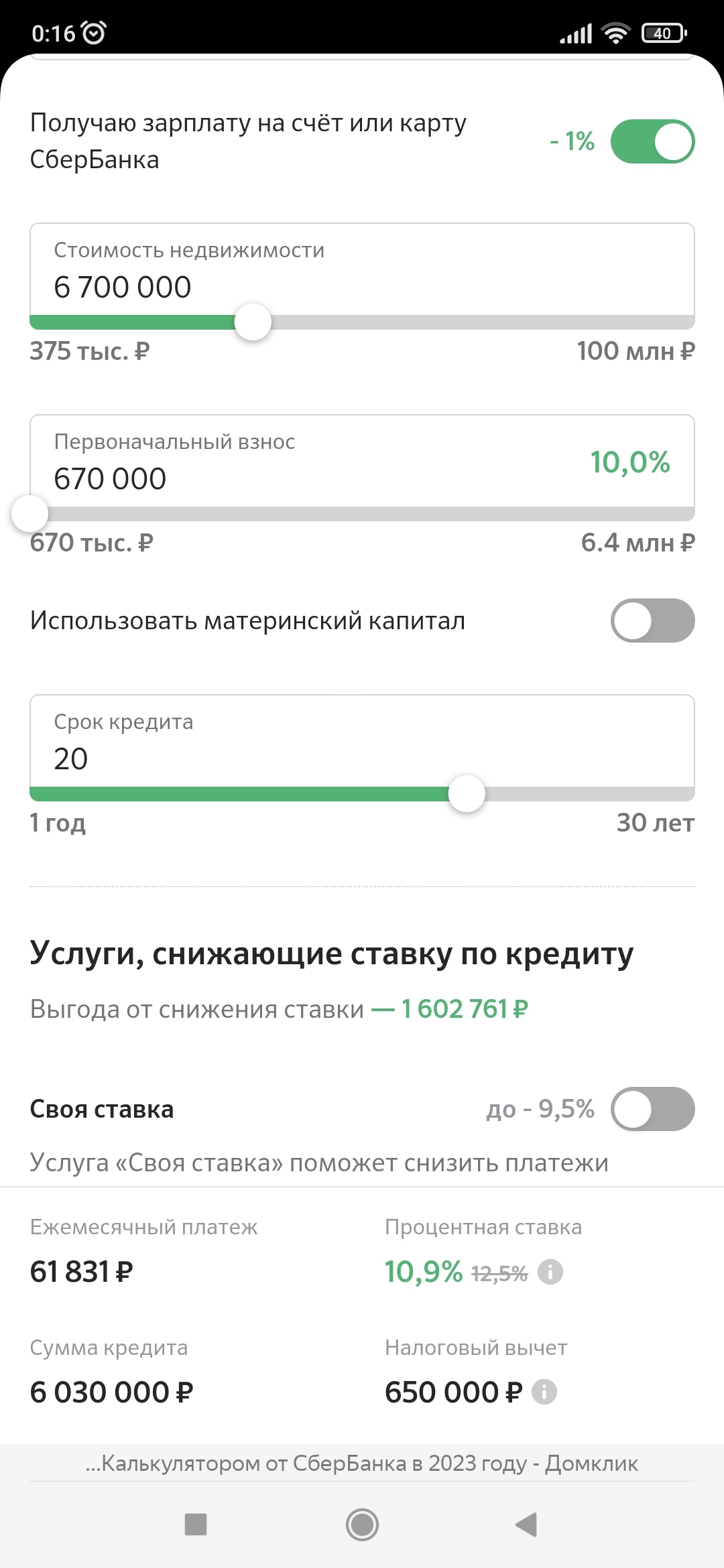Tap the tax deduction info icon
The width and height of the screenshot is (724, 1568).
click(544, 1392)
